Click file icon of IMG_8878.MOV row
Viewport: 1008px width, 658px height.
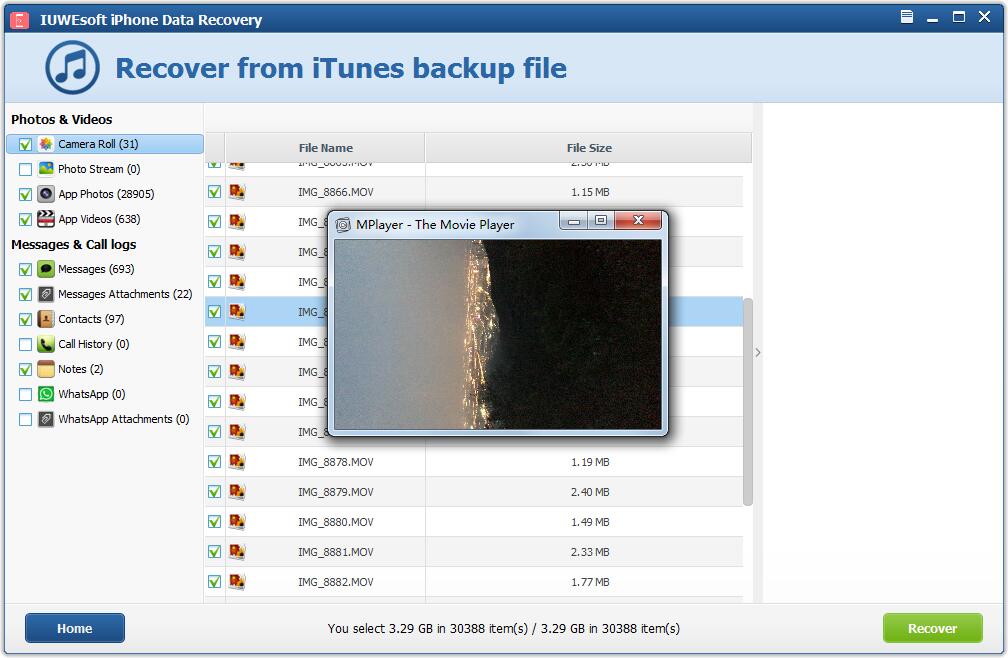[237, 461]
